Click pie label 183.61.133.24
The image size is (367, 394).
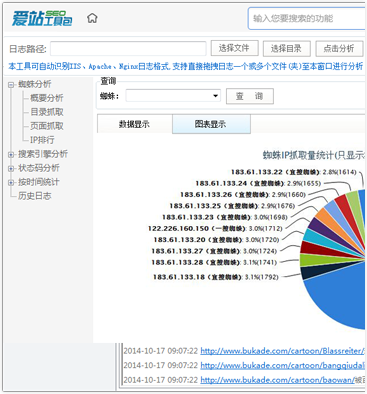click(258, 183)
